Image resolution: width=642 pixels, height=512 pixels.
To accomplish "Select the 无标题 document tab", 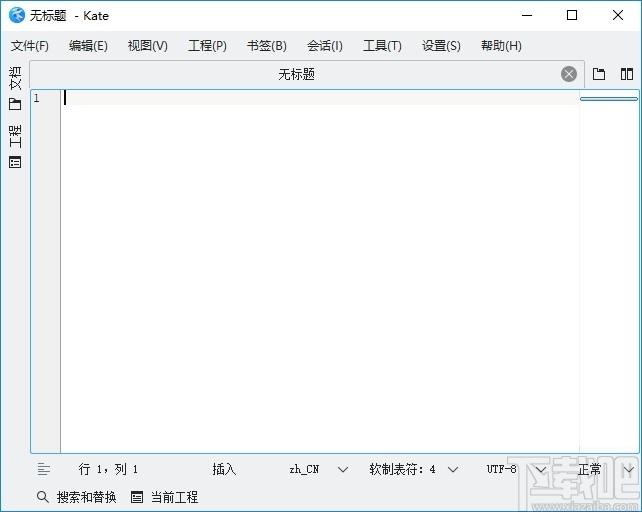I will pyautogui.click(x=296, y=74).
